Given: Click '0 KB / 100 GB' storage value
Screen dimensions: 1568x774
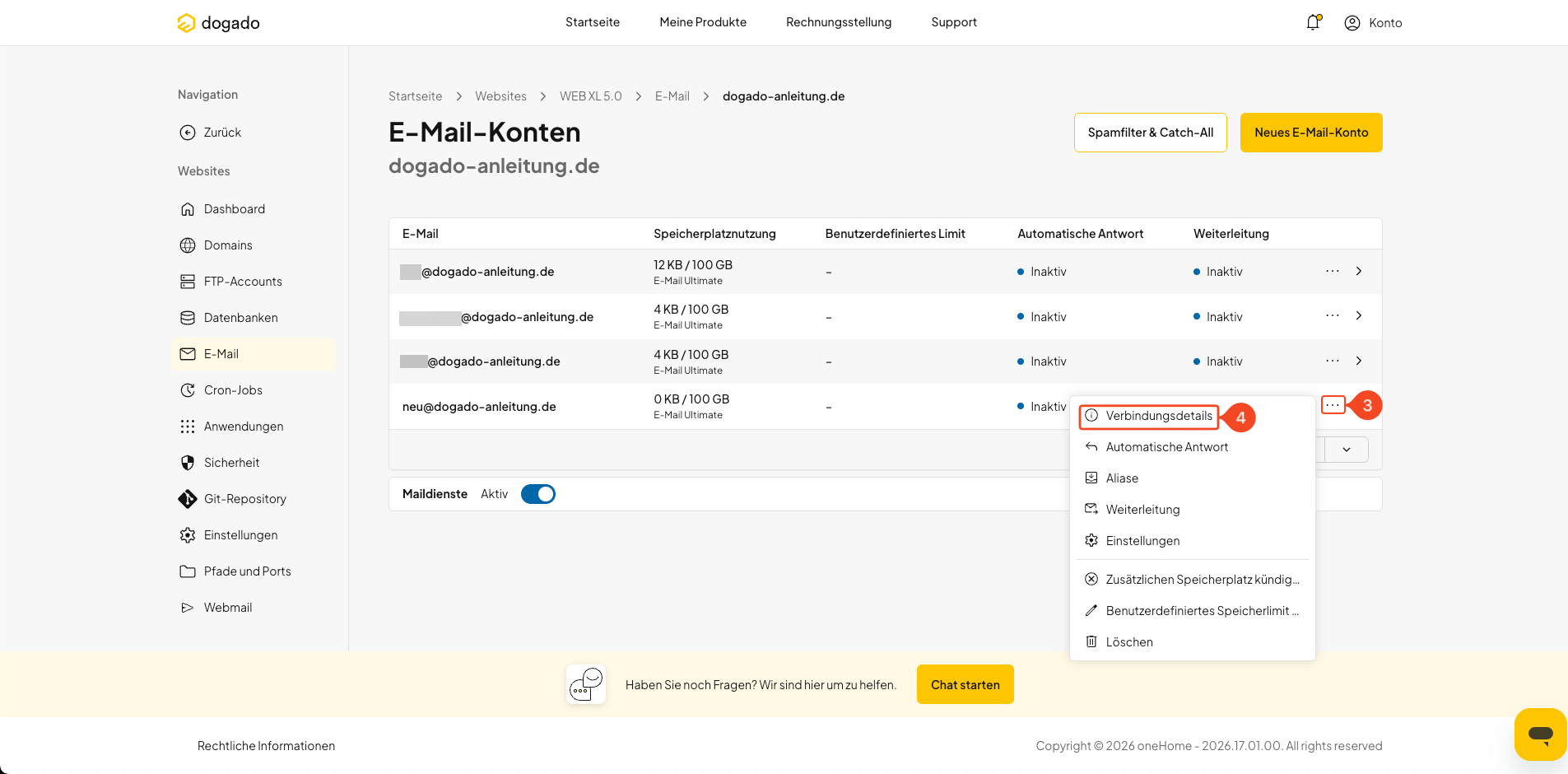Looking at the screenshot, I should 691,399.
